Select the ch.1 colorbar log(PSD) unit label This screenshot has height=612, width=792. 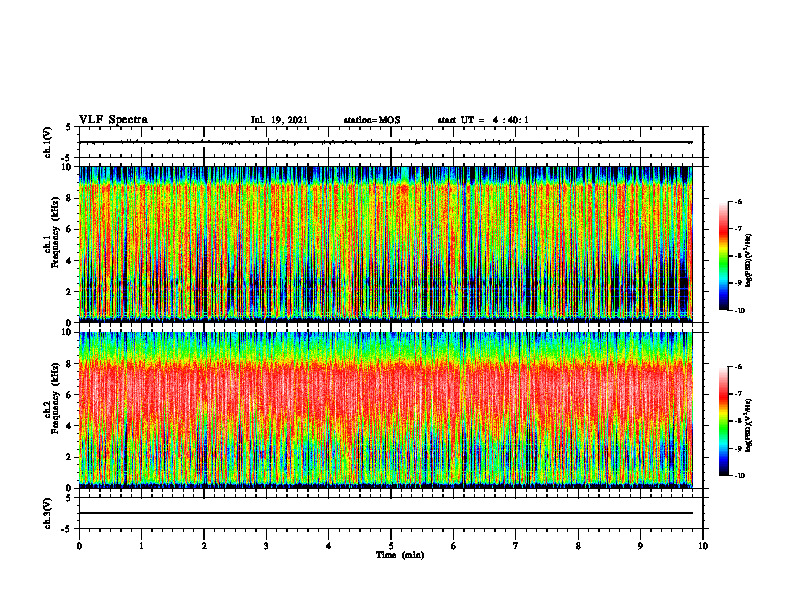click(749, 261)
